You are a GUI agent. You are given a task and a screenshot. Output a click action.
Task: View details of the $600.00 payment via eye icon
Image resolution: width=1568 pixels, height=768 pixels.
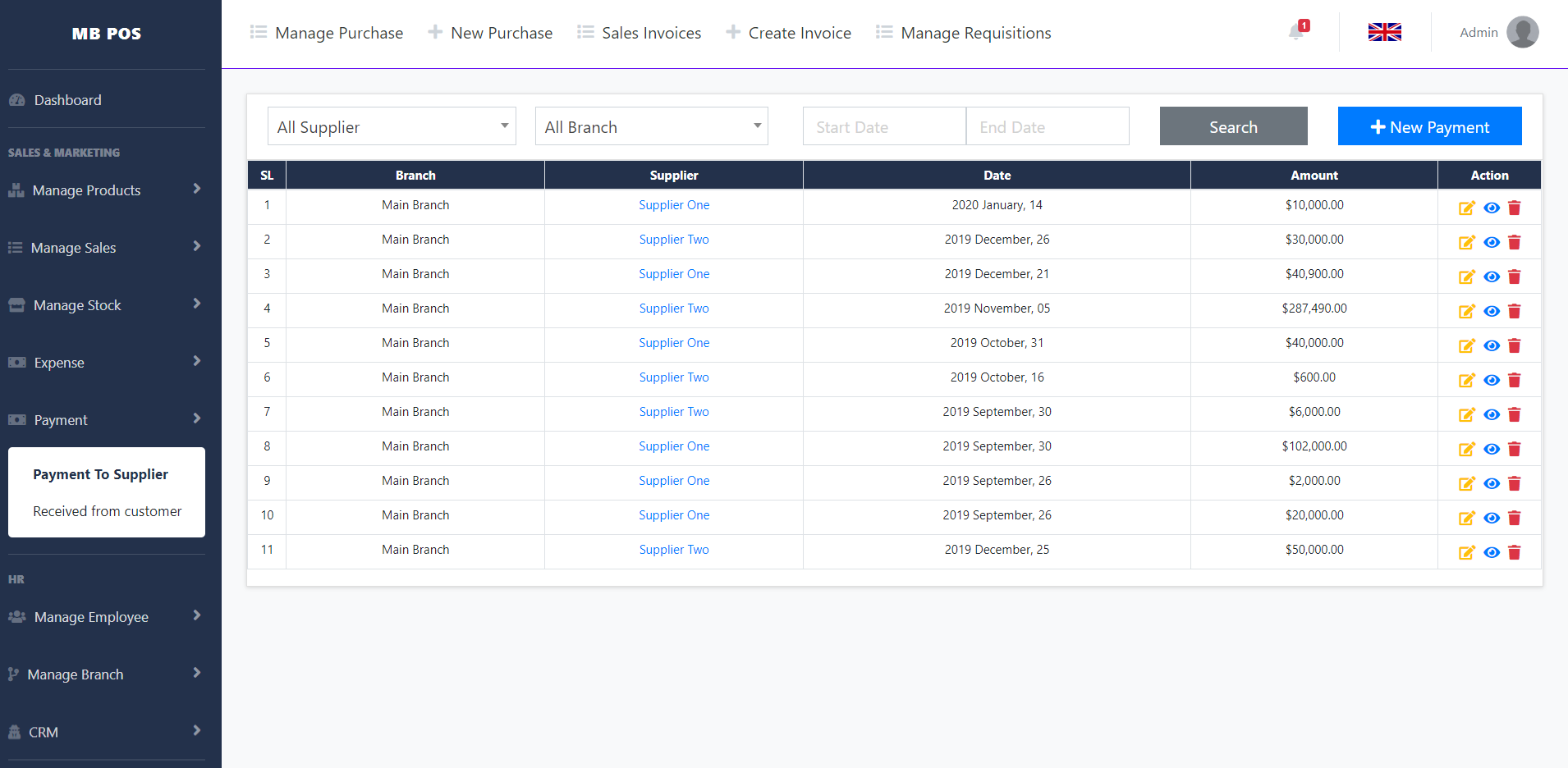[1492, 380]
